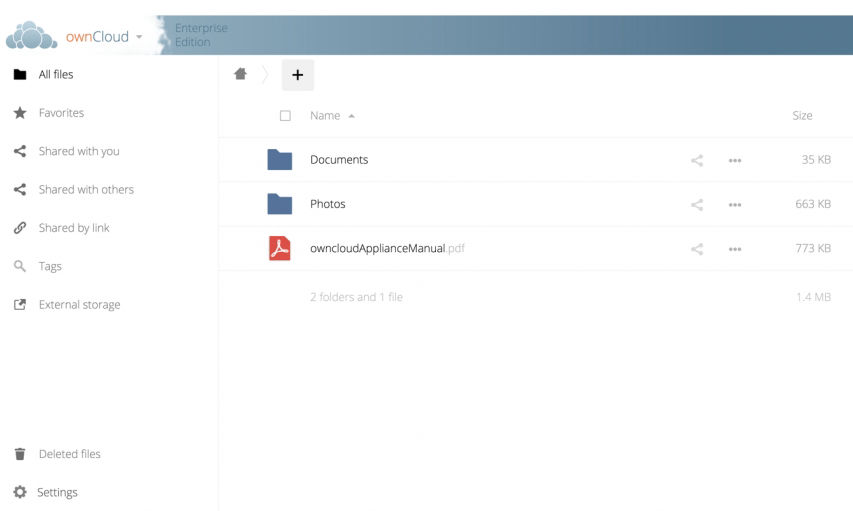Click the Tags magnifier icon
The image size is (853, 511).
click(x=20, y=266)
